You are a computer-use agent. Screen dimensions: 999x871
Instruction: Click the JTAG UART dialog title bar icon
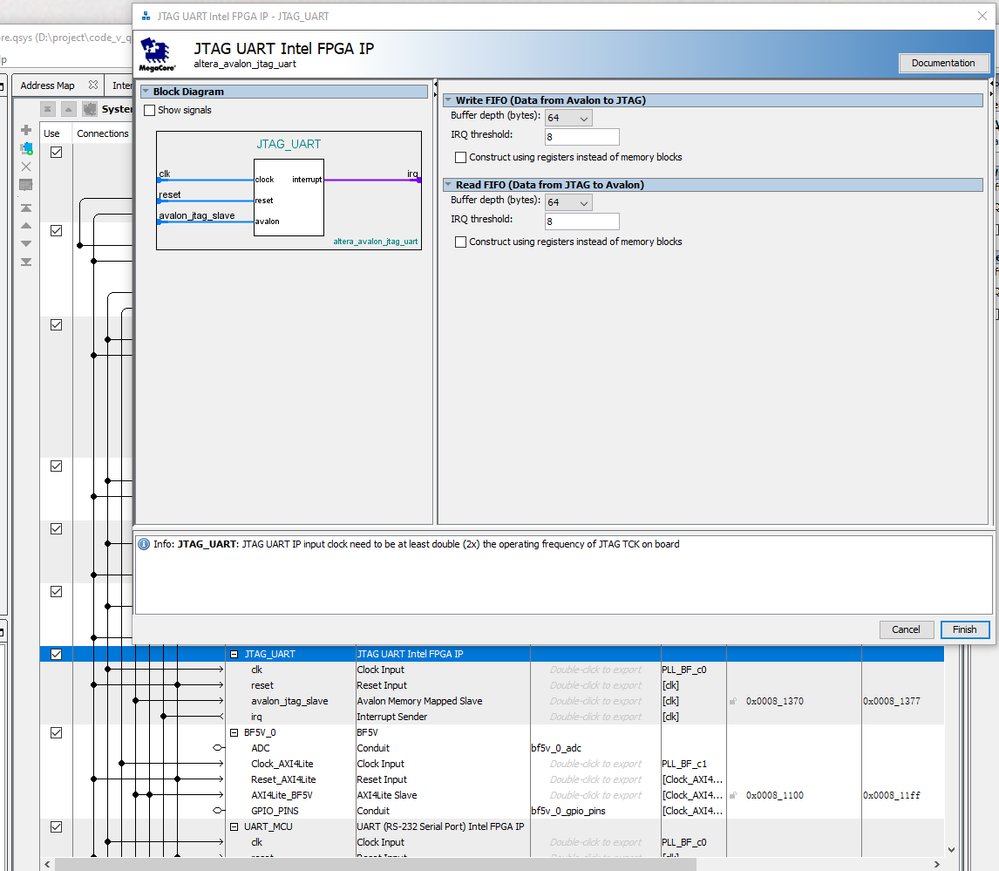coord(146,16)
